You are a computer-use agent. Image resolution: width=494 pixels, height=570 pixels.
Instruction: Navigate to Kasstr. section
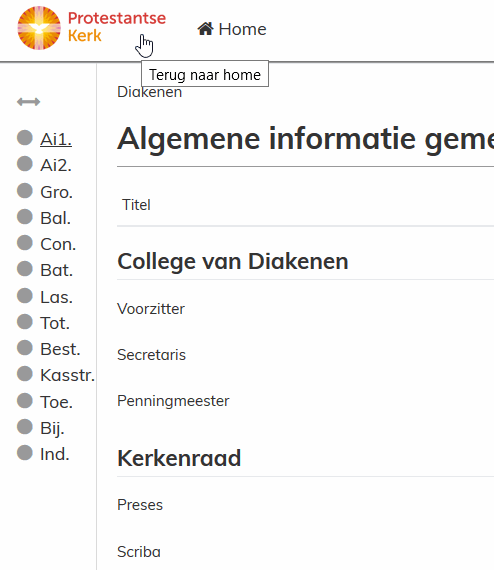68,375
